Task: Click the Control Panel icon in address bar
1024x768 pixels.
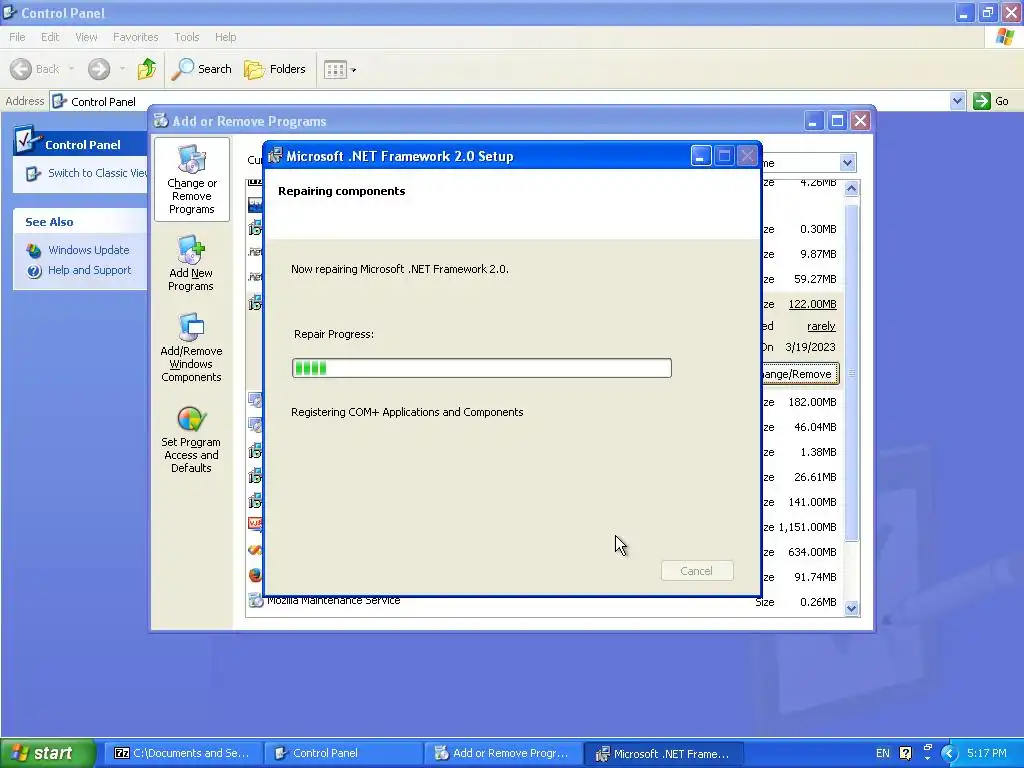Action: coord(59,101)
